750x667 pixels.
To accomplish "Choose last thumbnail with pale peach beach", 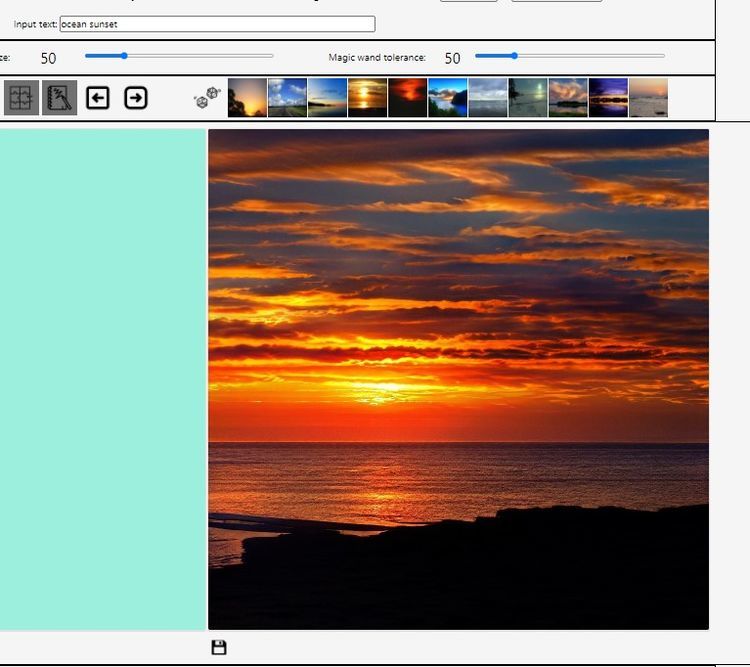I will 649,98.
